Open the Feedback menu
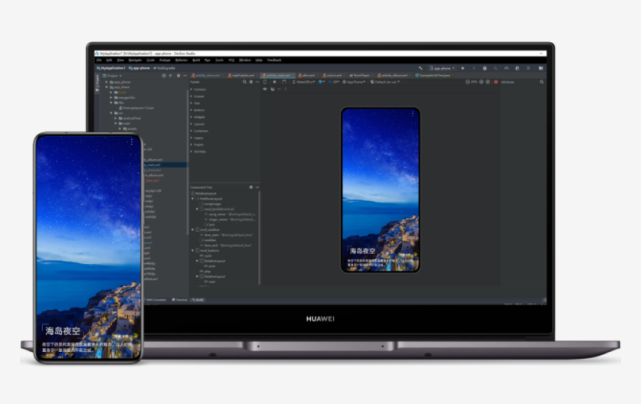Image resolution: width=641 pixels, height=404 pixels. tap(274, 60)
